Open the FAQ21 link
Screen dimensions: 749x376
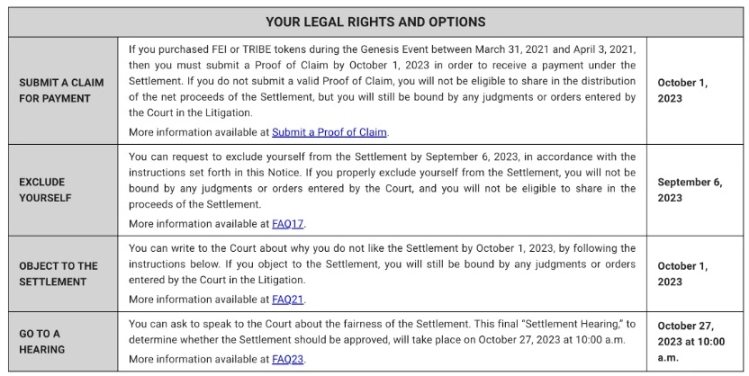click(288, 300)
